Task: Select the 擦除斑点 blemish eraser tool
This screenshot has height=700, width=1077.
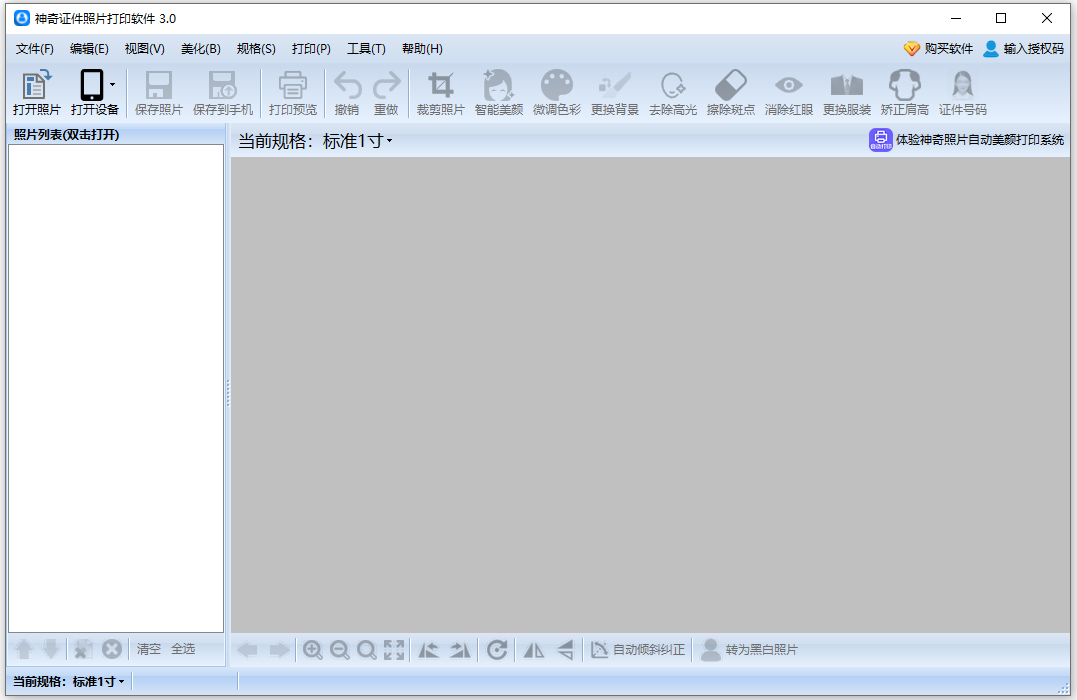Action: 730,91
